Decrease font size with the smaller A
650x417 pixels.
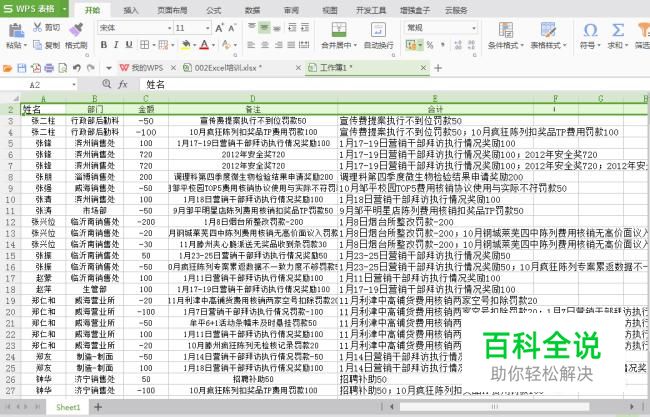pos(232,28)
